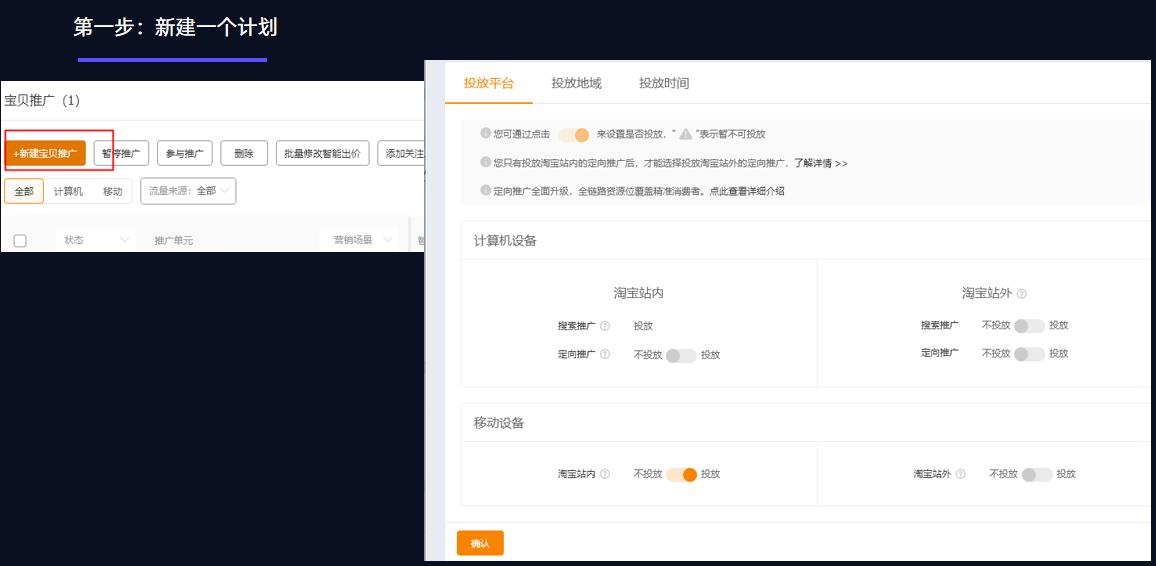
Task: Click the 暂停推广 button
Action: [x=122, y=153]
